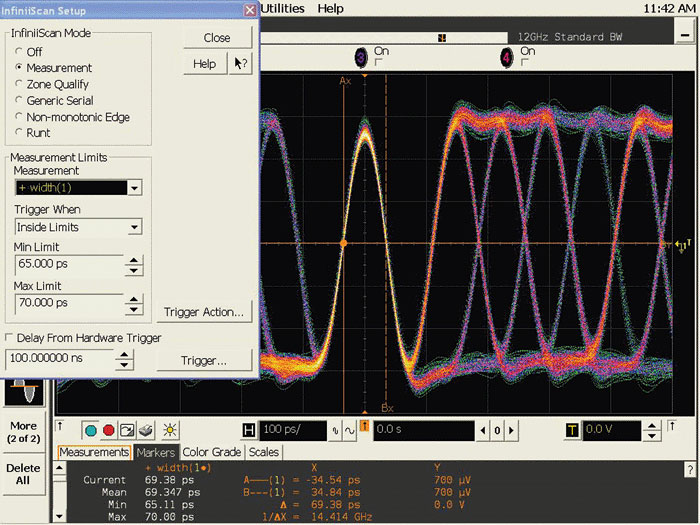Enable Delay From Hardware Trigger checkbox

pos(8,338)
